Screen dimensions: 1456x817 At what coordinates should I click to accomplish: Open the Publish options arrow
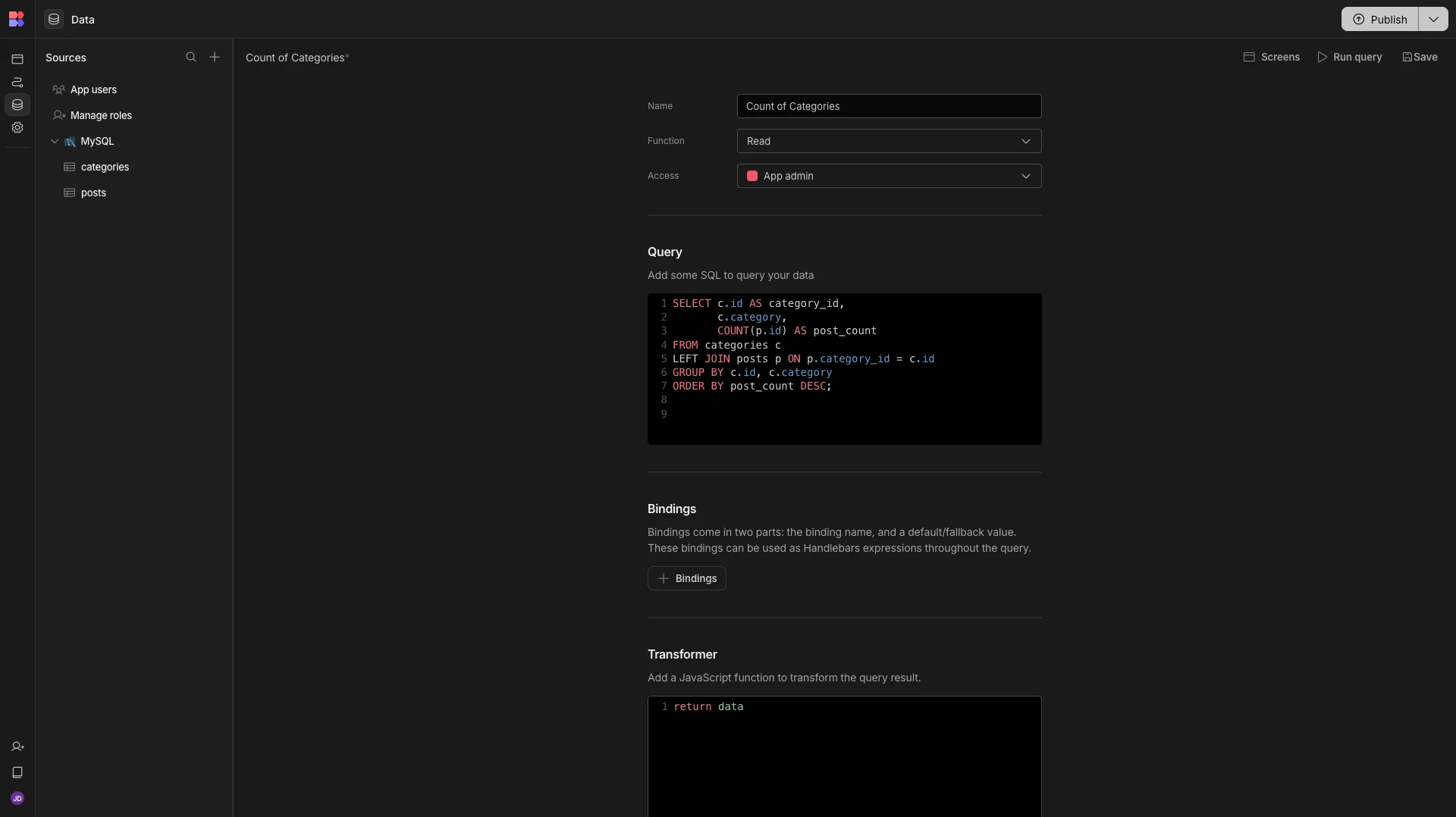pyautogui.click(x=1433, y=19)
